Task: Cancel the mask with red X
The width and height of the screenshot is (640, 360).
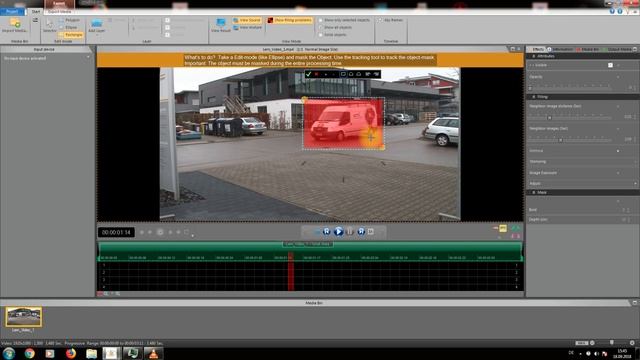Action: 316,74
